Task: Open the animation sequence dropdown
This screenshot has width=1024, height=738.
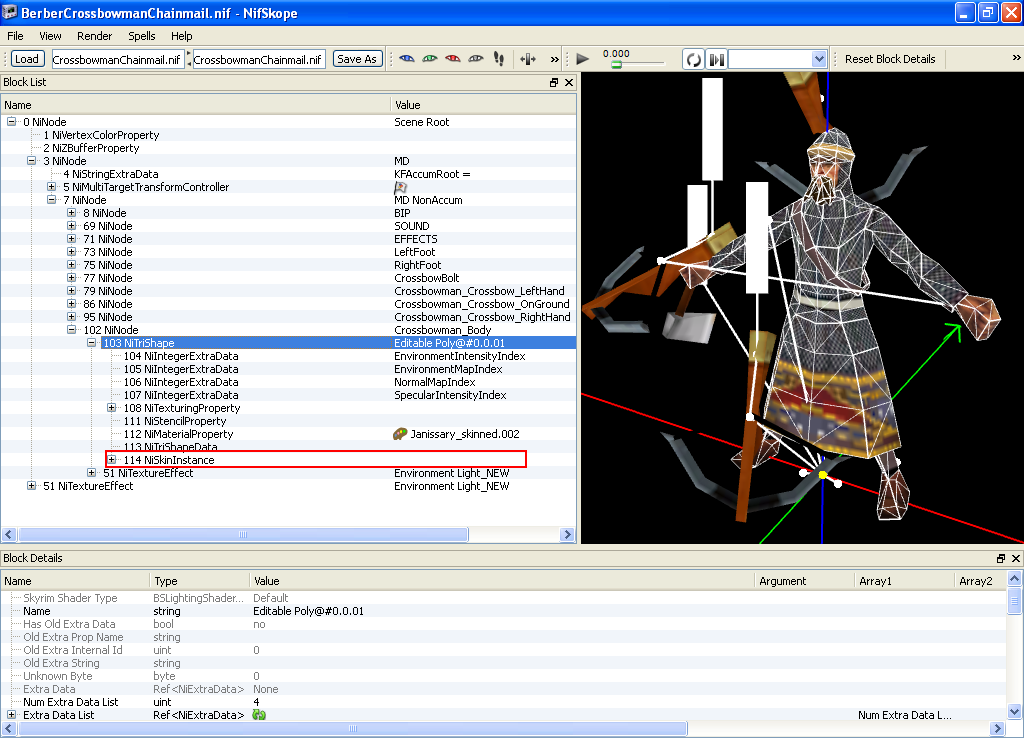Action: tap(819, 59)
